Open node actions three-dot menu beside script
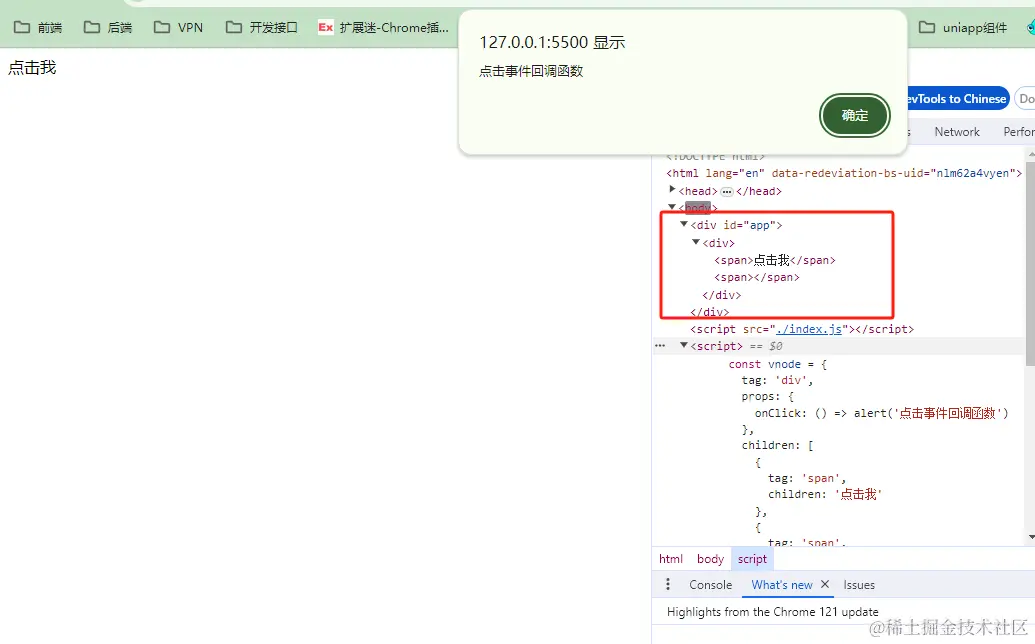The width and height of the screenshot is (1035, 644). [x=660, y=346]
